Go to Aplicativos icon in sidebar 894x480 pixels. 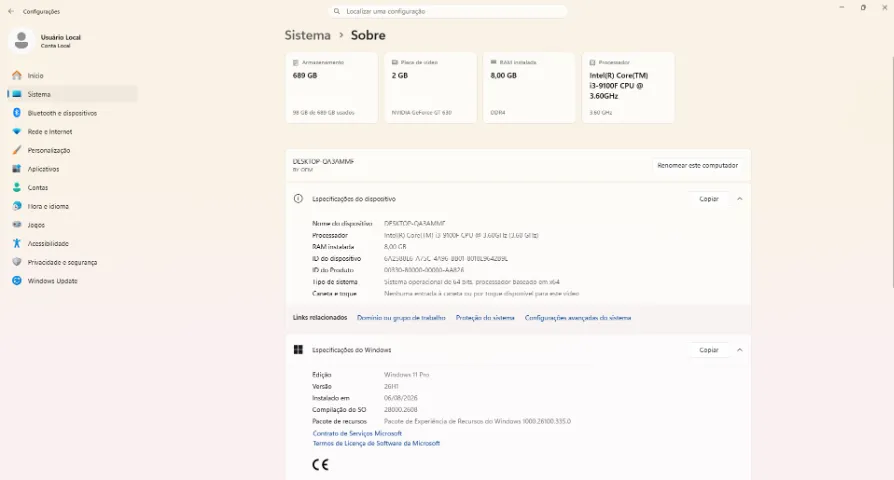[17, 169]
